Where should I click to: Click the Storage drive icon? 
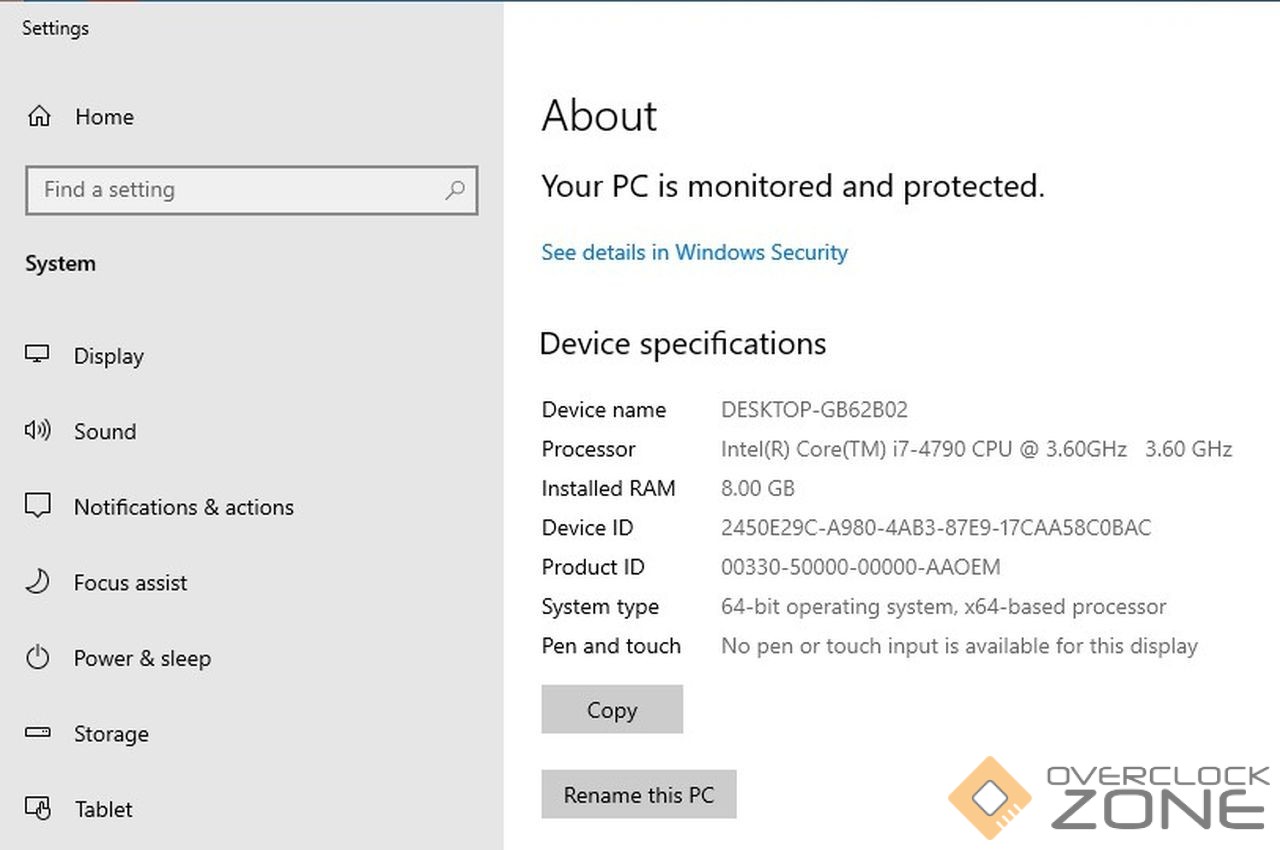click(38, 733)
